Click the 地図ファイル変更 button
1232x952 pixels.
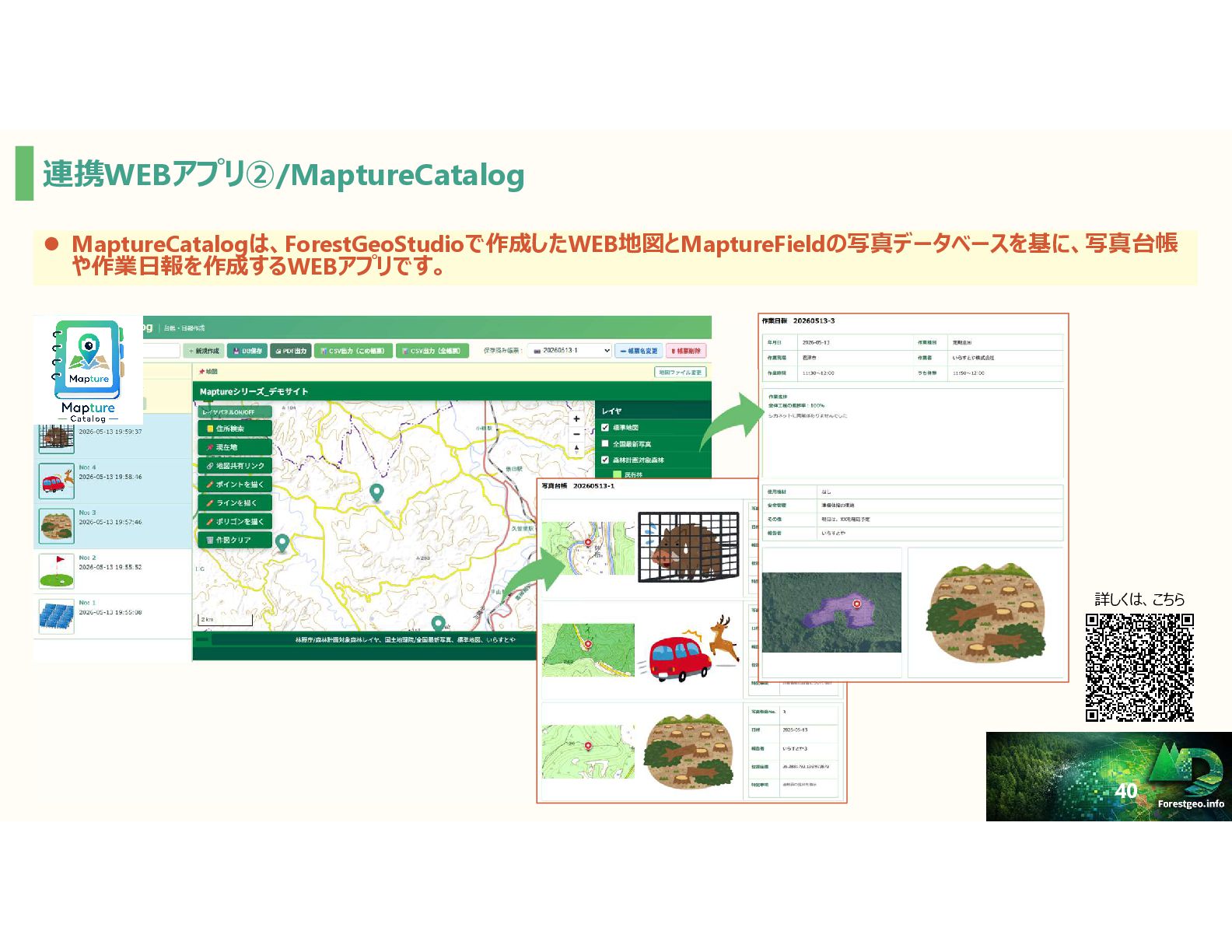pos(681,373)
